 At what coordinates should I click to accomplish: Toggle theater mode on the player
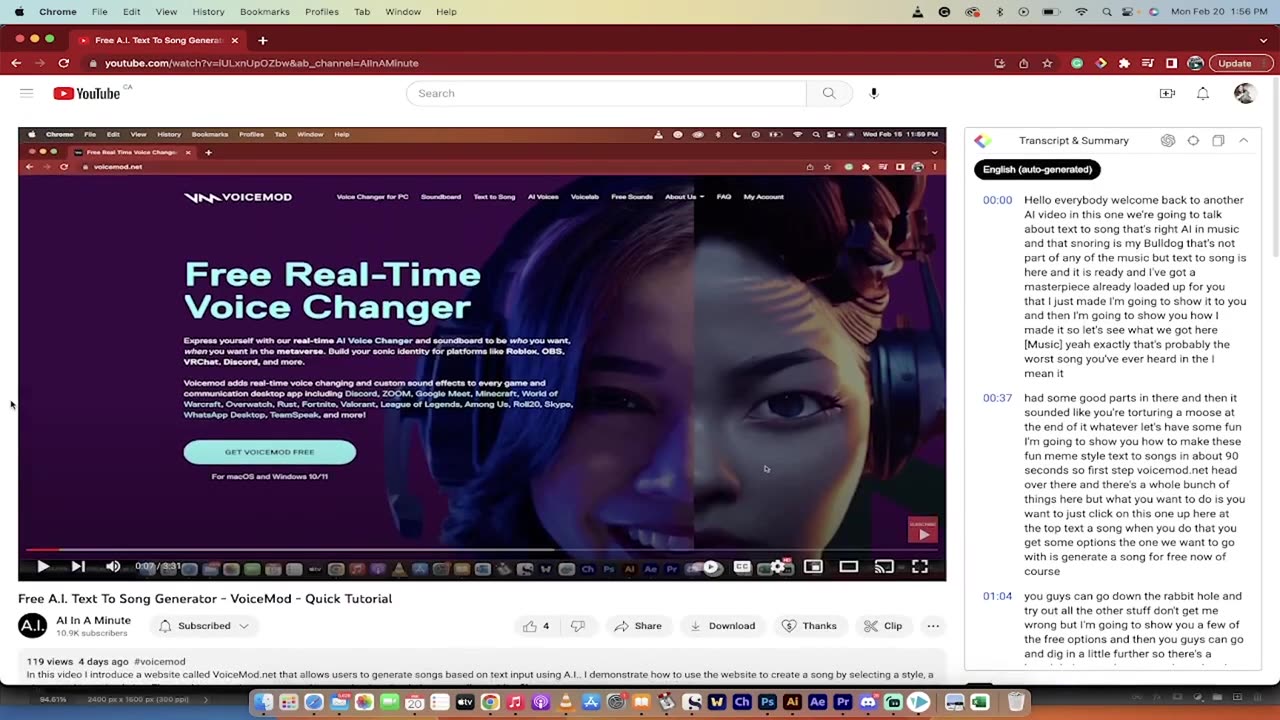(x=849, y=567)
